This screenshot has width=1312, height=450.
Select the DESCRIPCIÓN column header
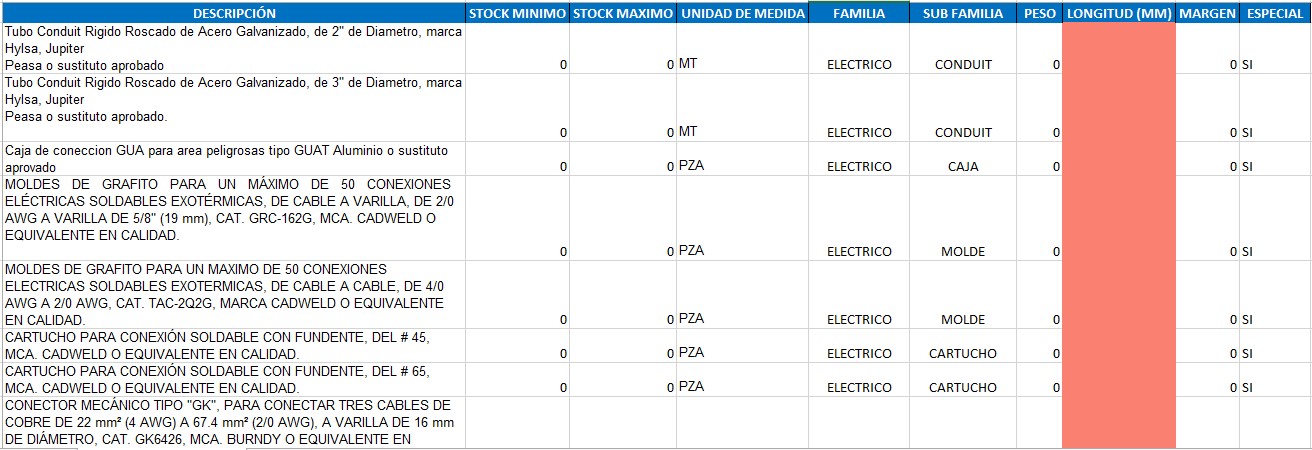233,13
